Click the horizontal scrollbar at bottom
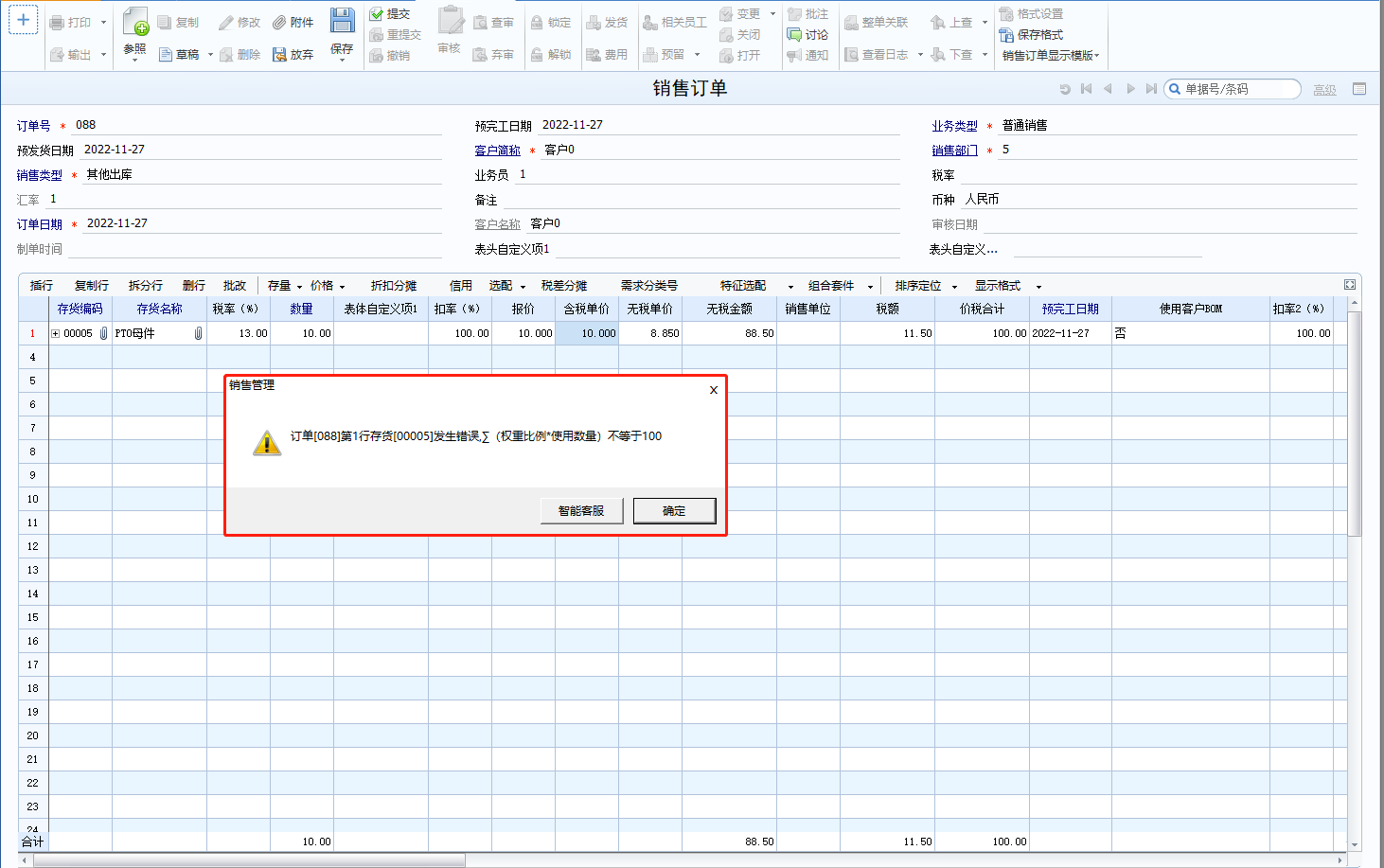Viewport: 1384px width, 868px height. pos(249,860)
